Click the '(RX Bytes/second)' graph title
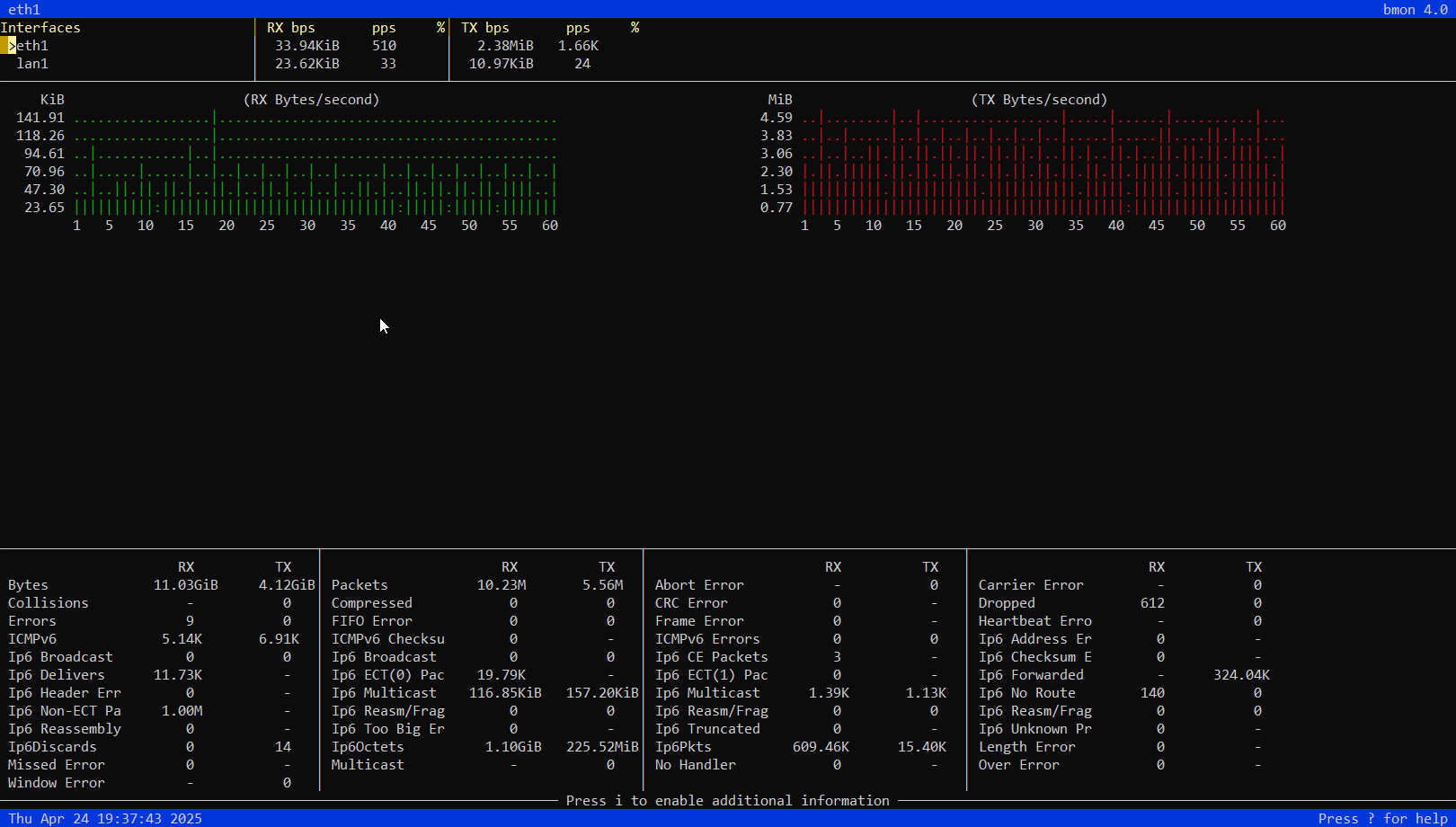 311,100
